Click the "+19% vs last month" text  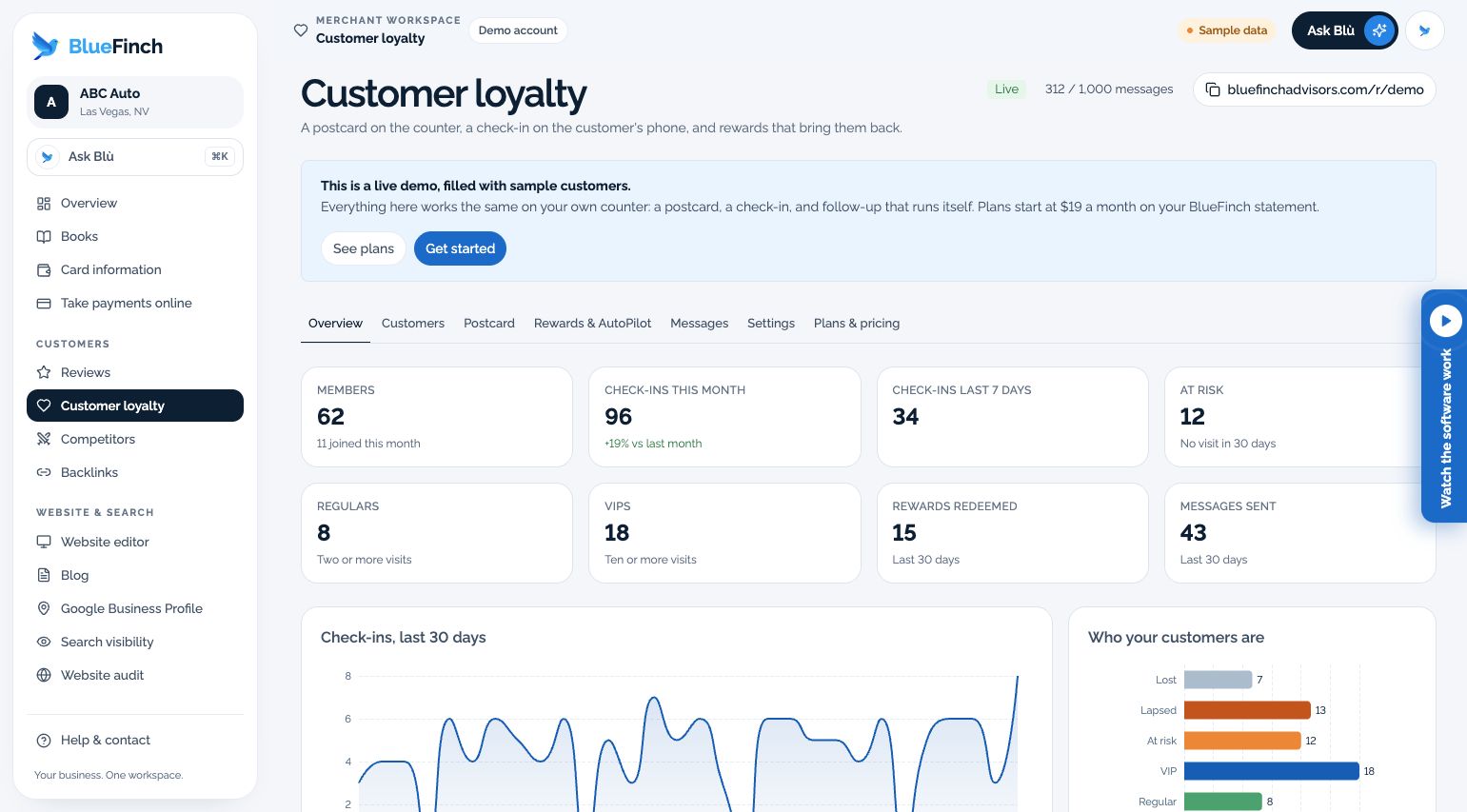[x=653, y=444]
